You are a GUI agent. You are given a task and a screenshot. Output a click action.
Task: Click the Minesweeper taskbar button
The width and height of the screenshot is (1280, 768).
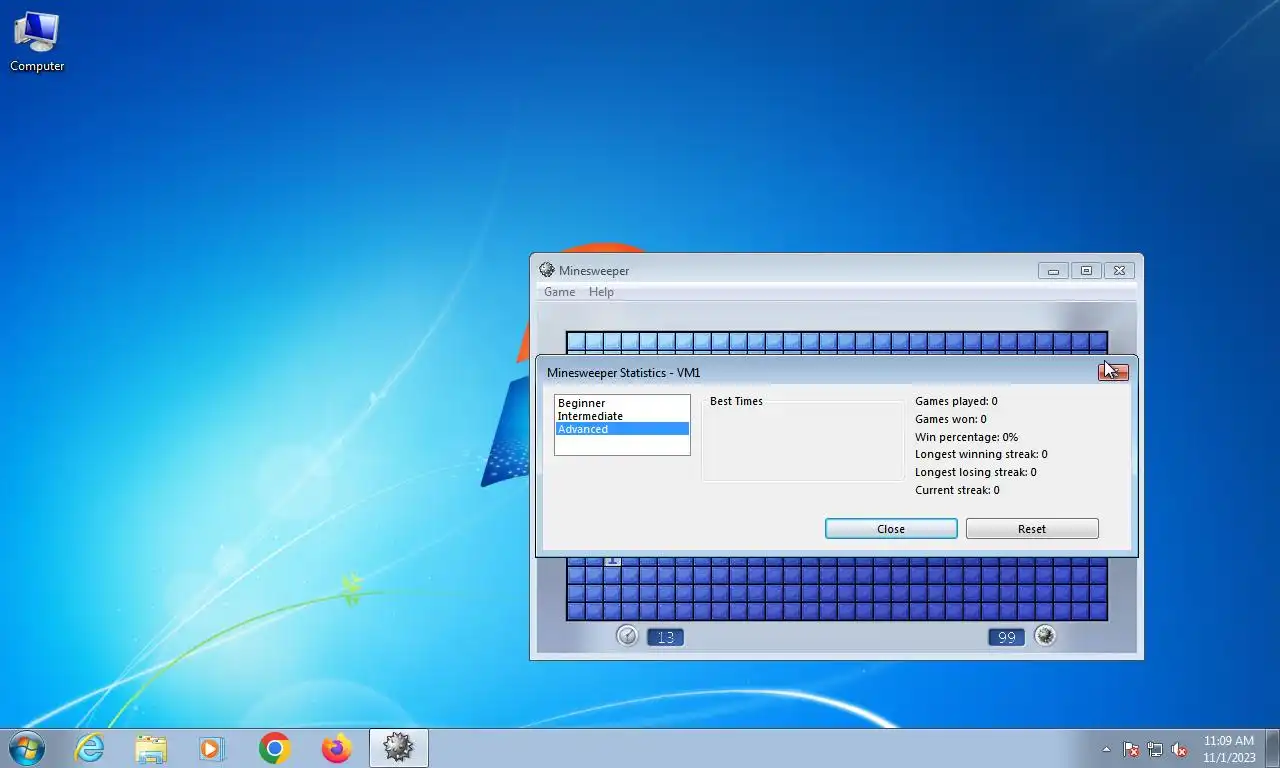tap(399, 748)
